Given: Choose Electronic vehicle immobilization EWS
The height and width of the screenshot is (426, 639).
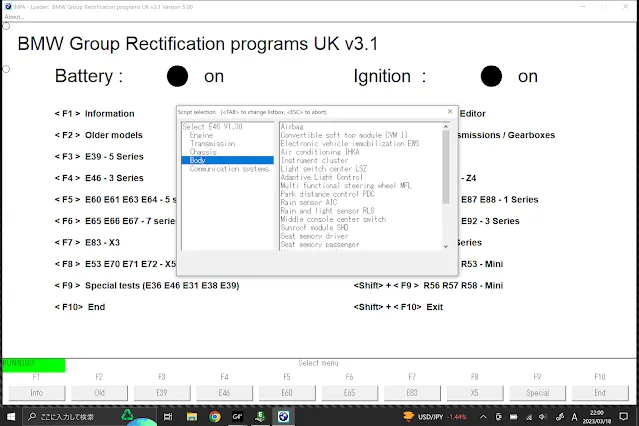Looking at the screenshot, I should click(350, 143).
